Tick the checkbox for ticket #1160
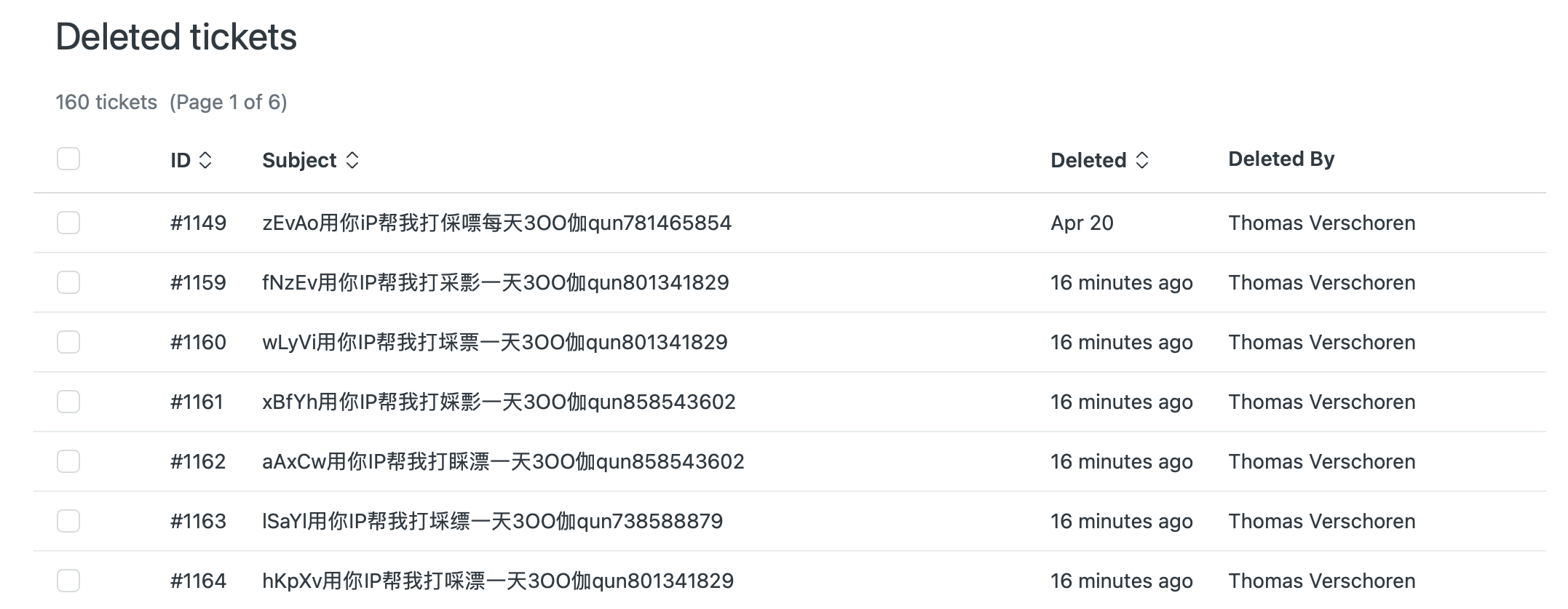 click(x=68, y=342)
